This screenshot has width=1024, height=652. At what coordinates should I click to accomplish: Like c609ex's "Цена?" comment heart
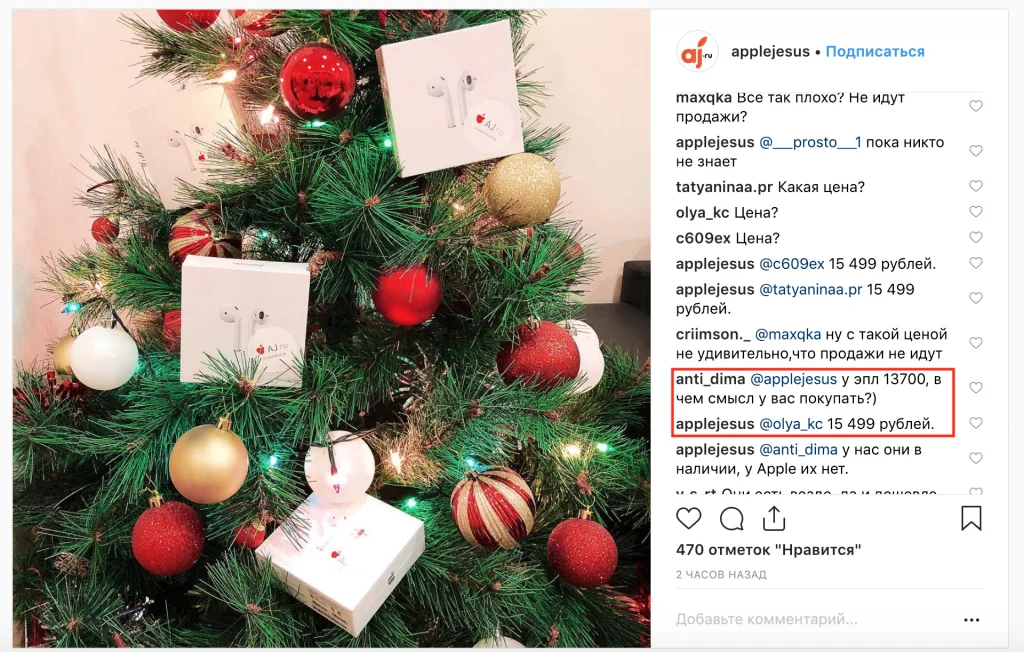point(976,237)
